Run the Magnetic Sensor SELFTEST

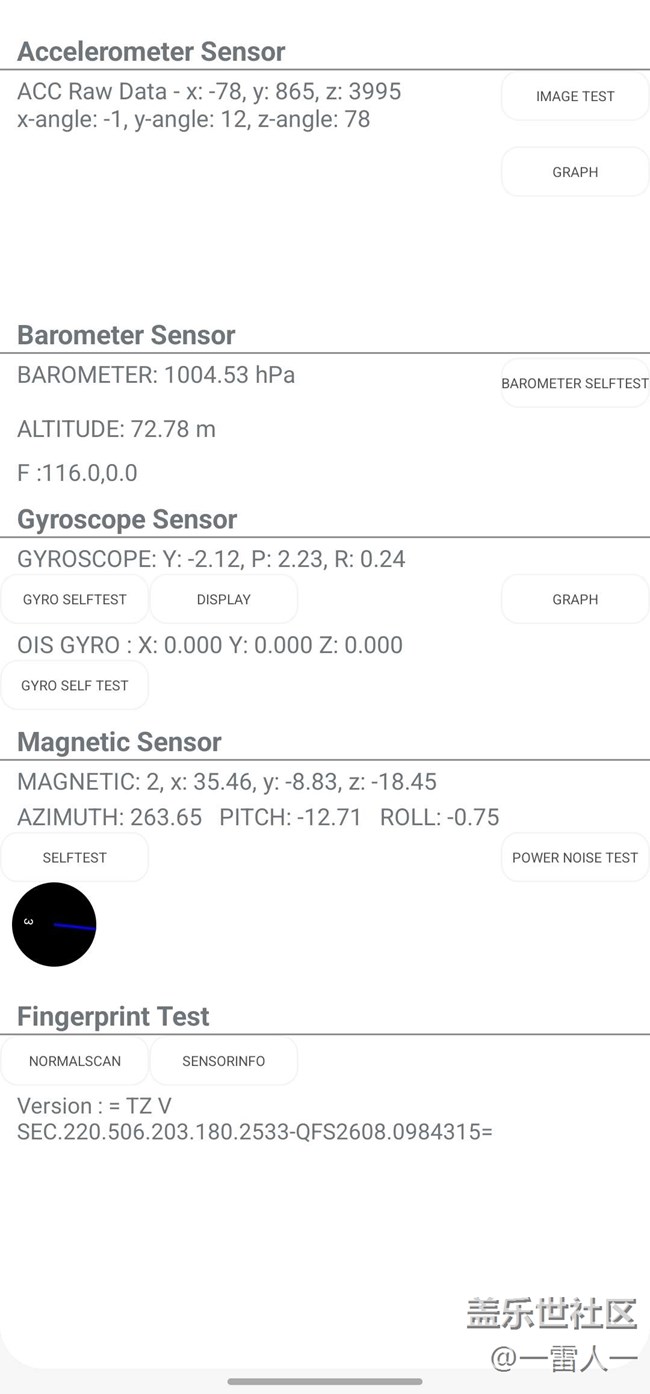(75, 857)
